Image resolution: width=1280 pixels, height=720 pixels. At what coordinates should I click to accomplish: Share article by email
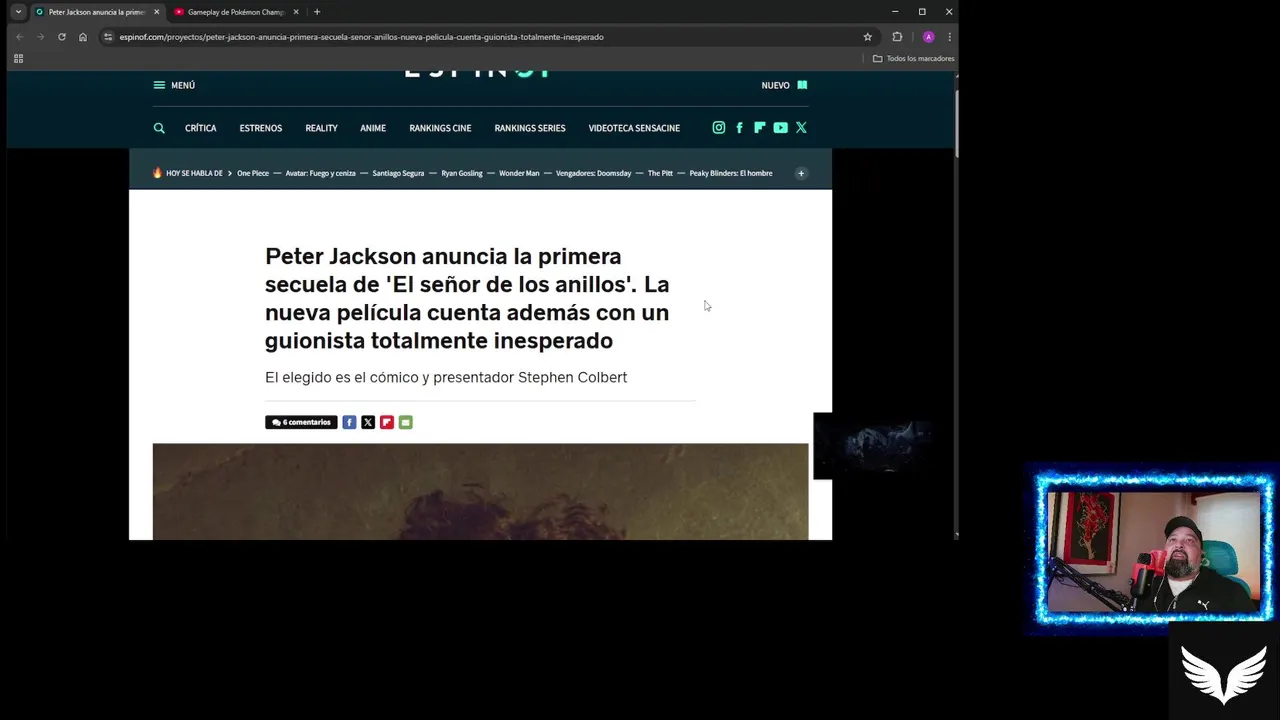(405, 422)
